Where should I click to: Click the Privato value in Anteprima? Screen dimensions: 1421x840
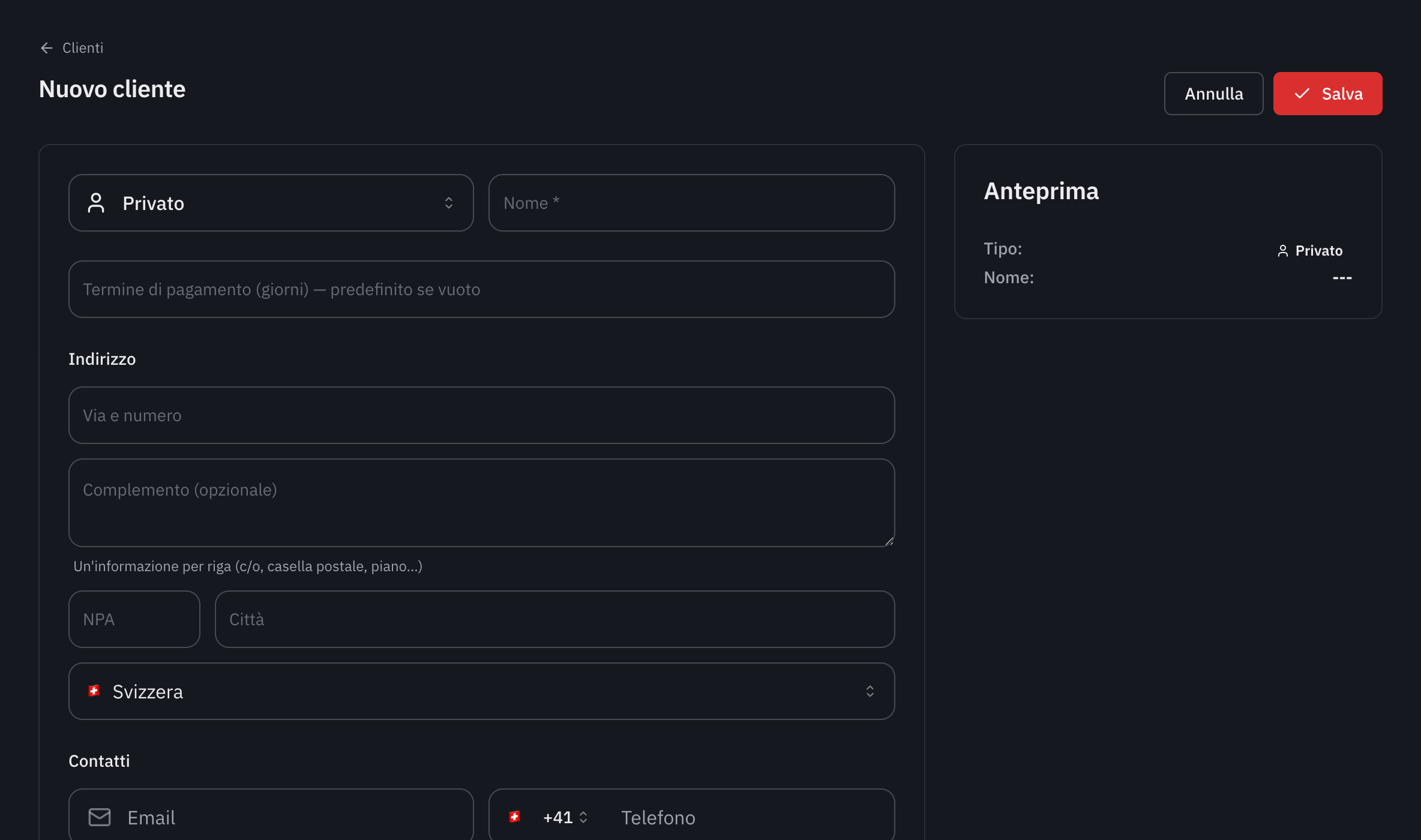pos(1318,251)
